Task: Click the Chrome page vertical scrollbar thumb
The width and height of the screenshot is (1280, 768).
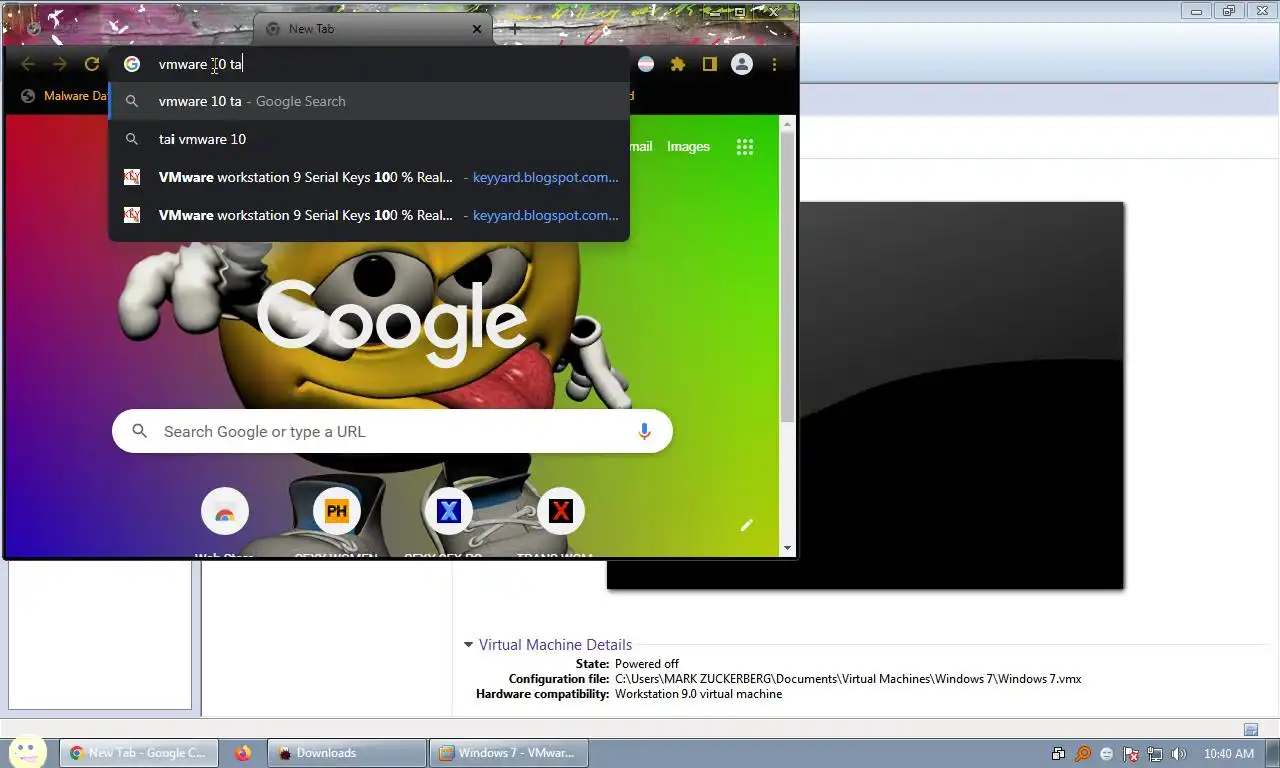Action: pos(788,276)
